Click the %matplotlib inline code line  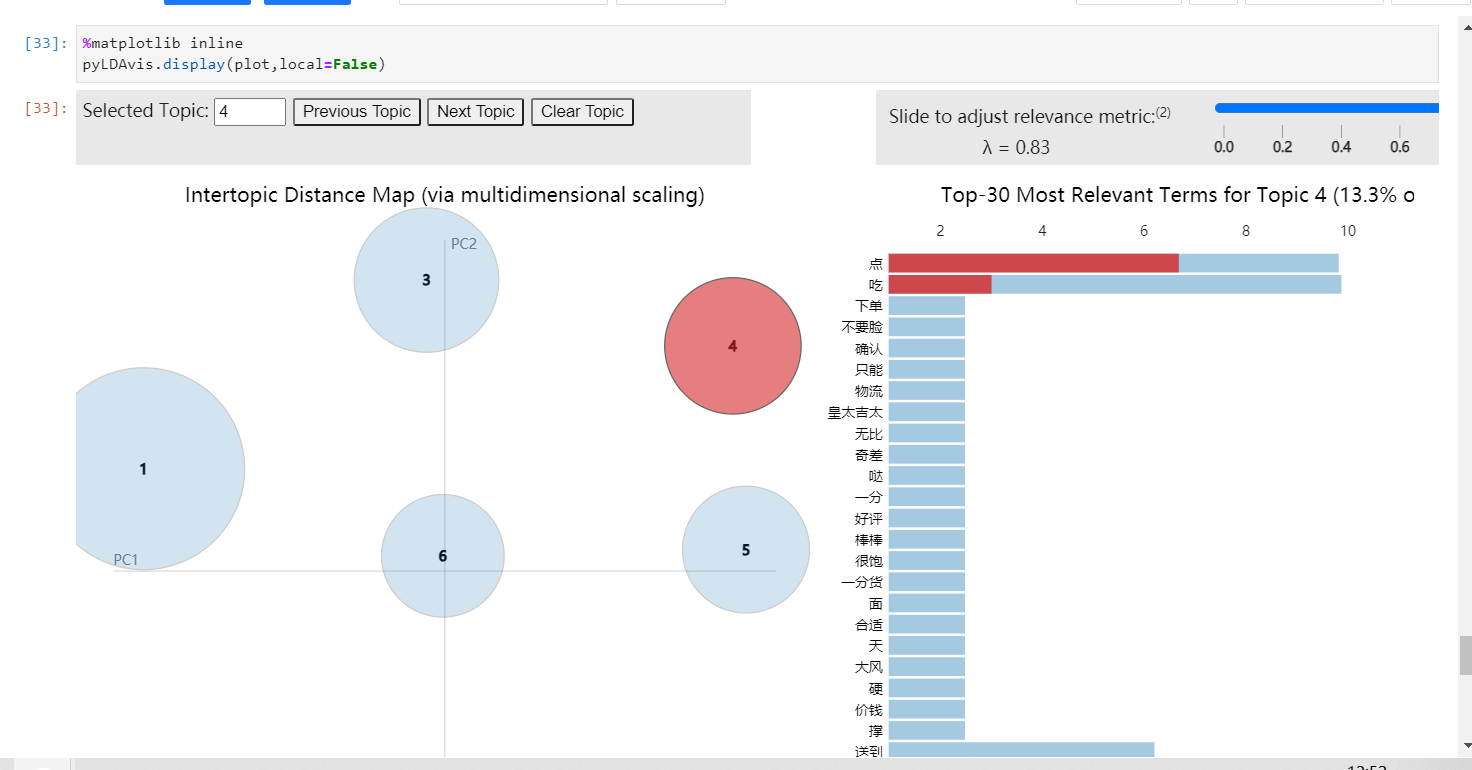[163, 43]
